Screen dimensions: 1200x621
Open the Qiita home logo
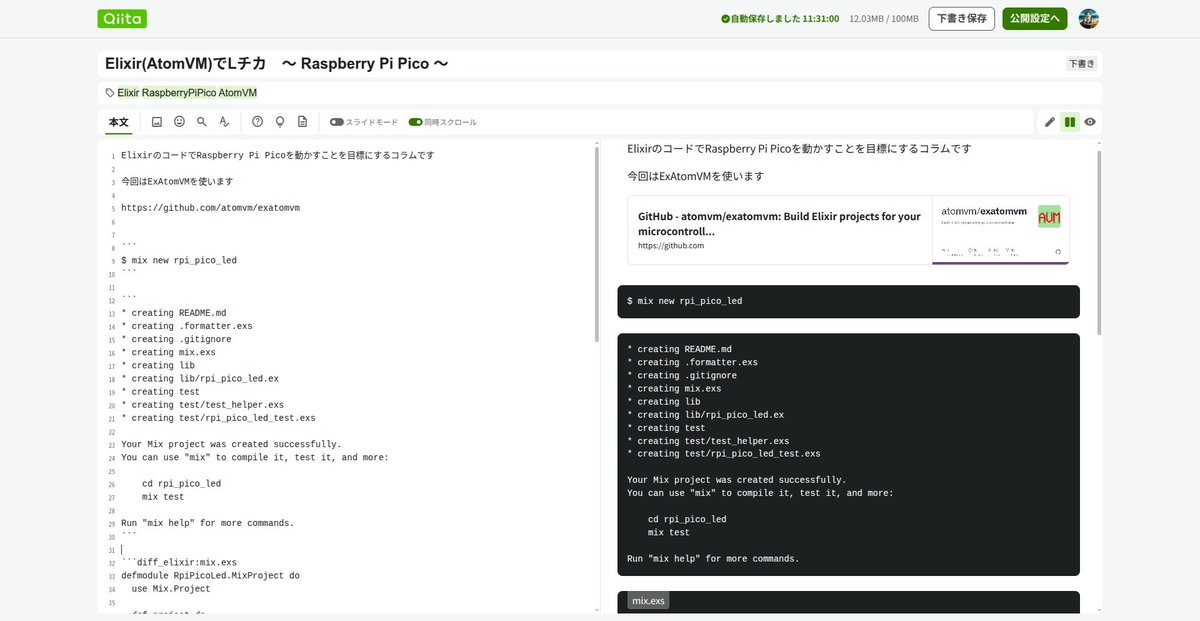[x=123, y=18]
